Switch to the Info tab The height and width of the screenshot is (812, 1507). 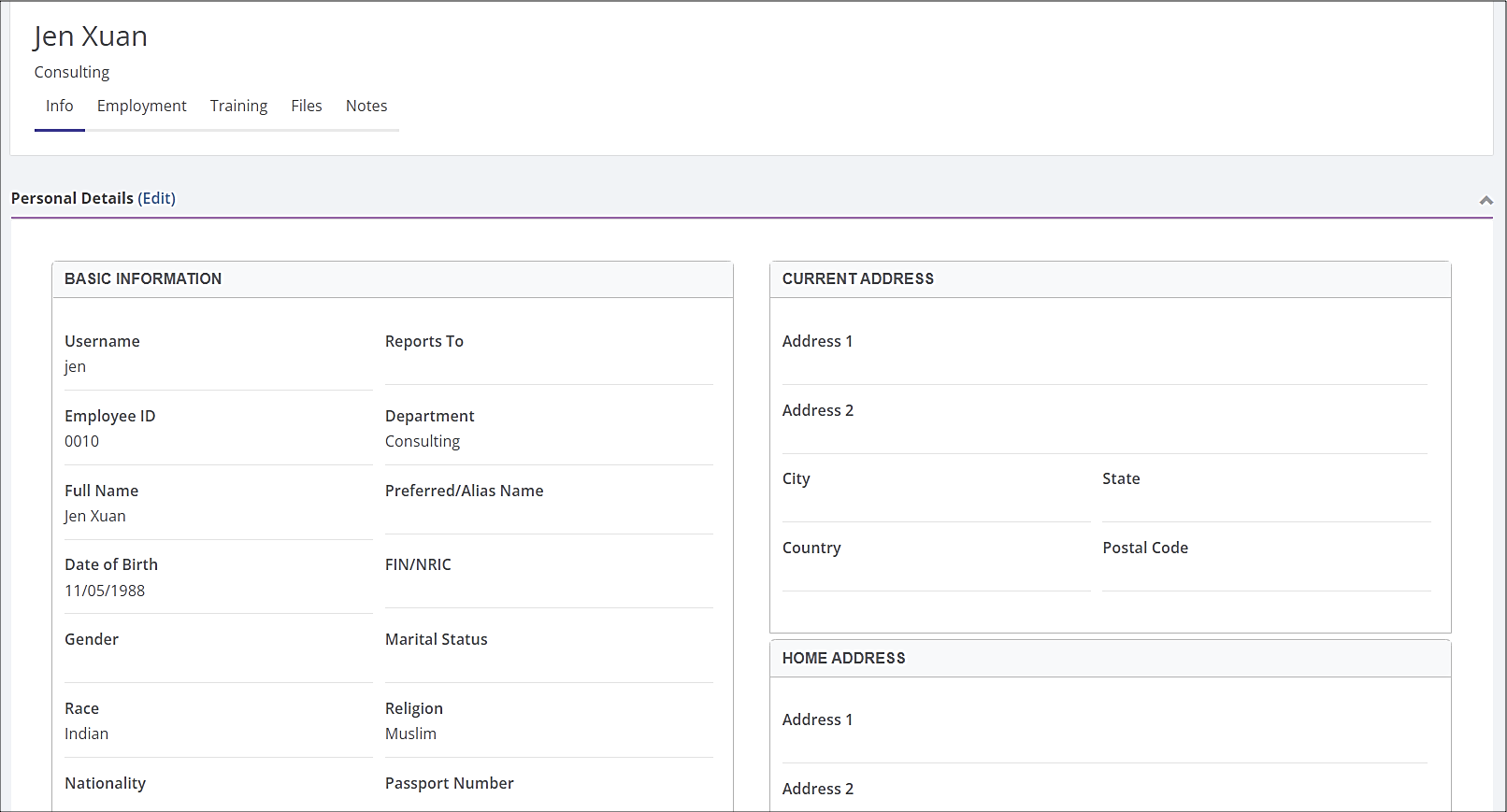pyautogui.click(x=60, y=106)
